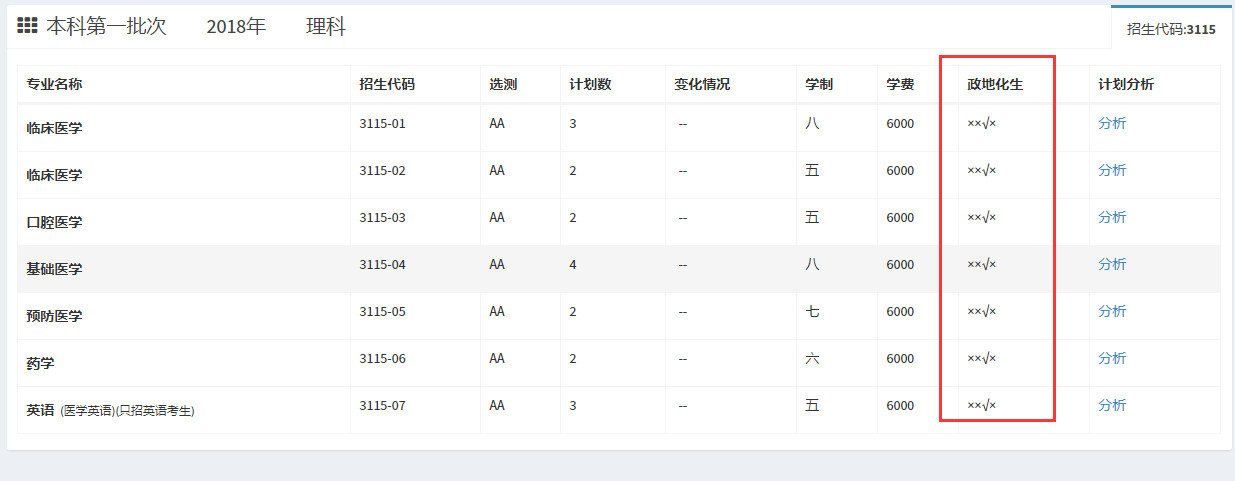The height and width of the screenshot is (481, 1235).
Task: Click the 招生代码 column header
Action: 386,84
